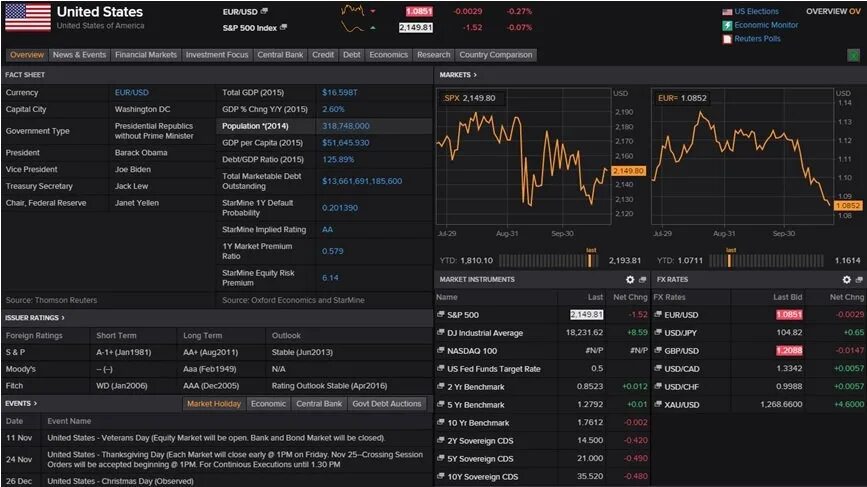Click the StarMine Implied Rating AA value
This screenshot has width=867, height=487.
point(327,229)
